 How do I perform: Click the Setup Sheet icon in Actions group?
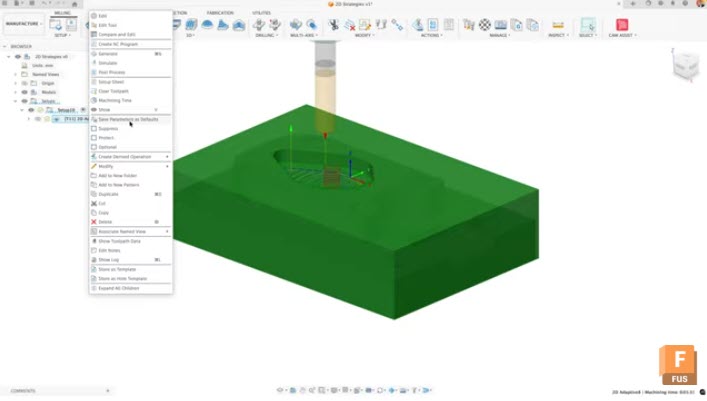[449, 24]
